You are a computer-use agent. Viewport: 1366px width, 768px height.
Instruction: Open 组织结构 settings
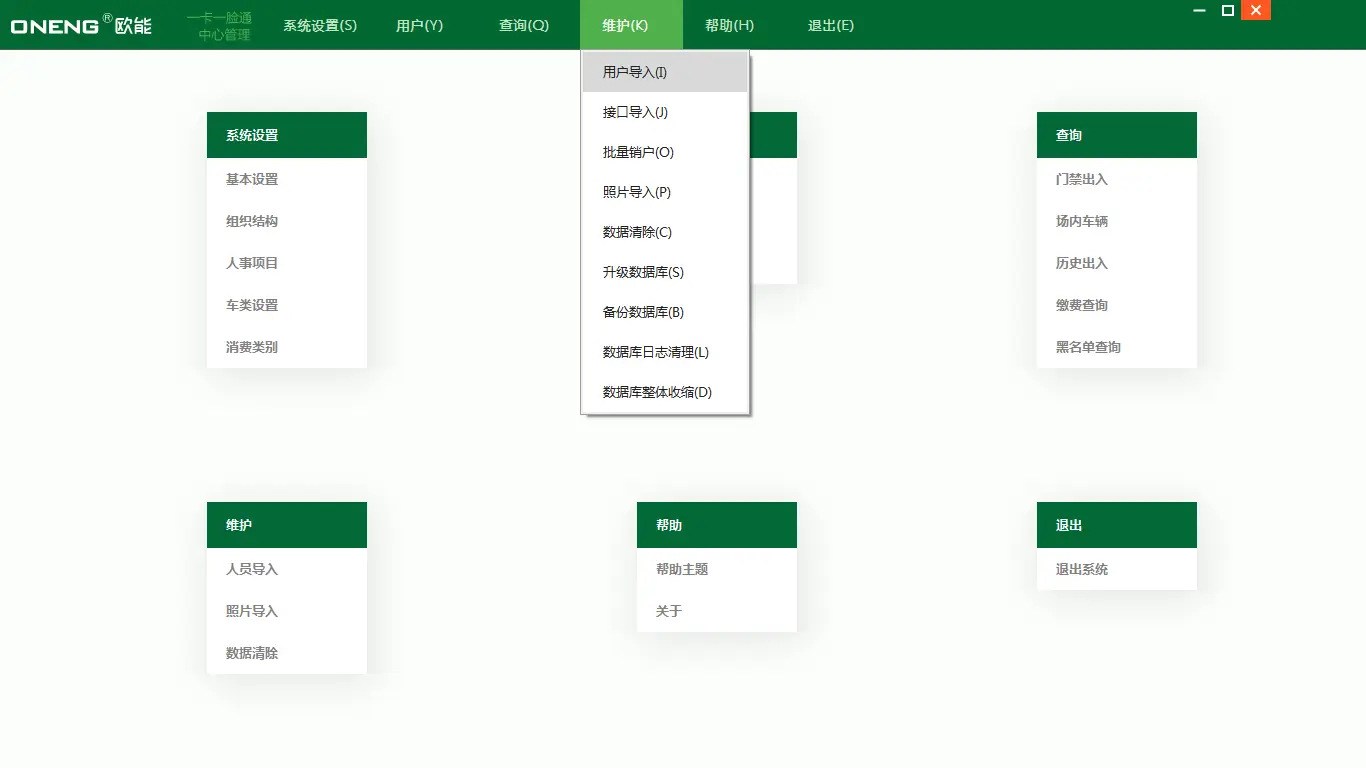(250, 221)
